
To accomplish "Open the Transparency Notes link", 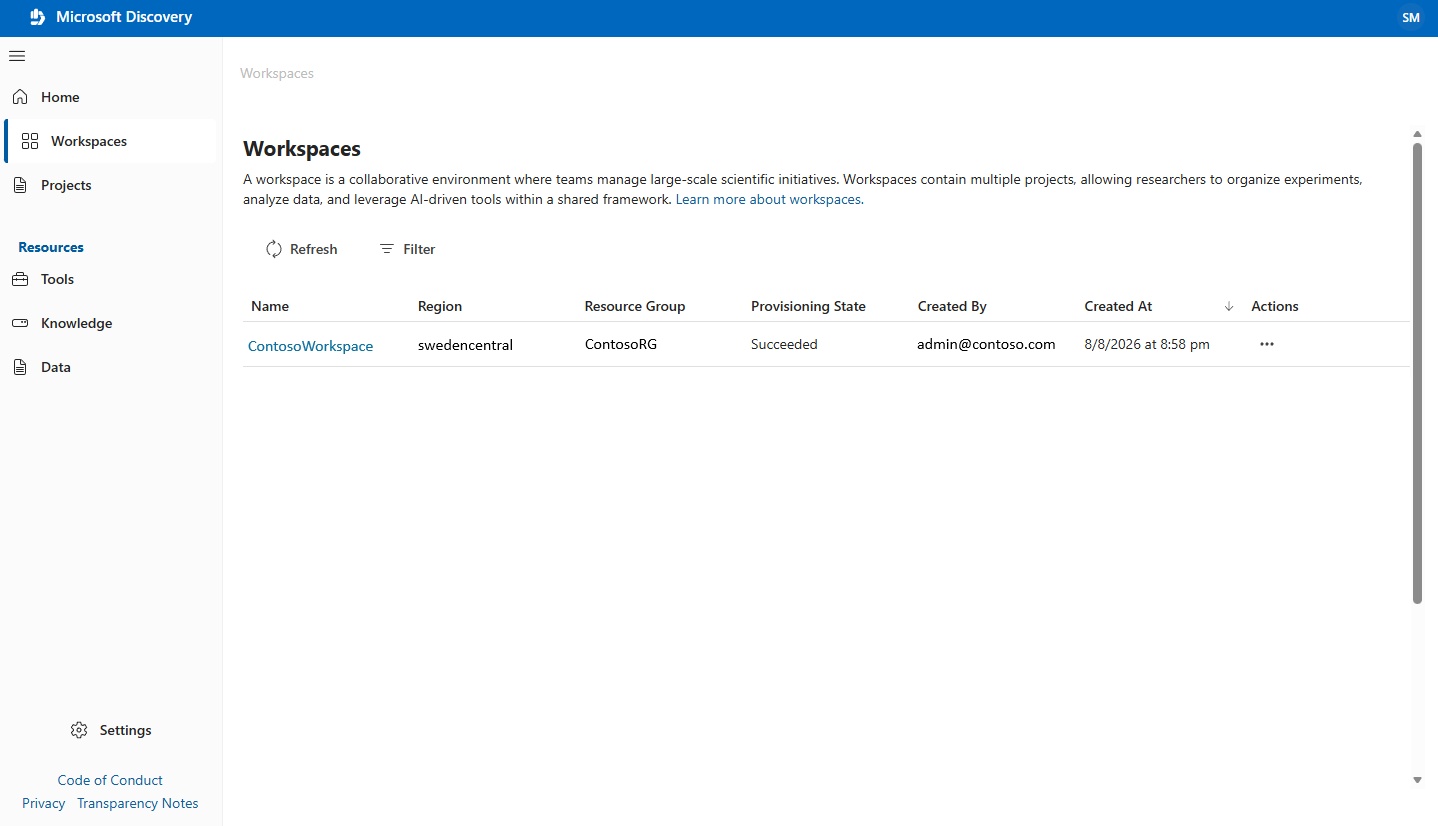I will tap(138, 803).
